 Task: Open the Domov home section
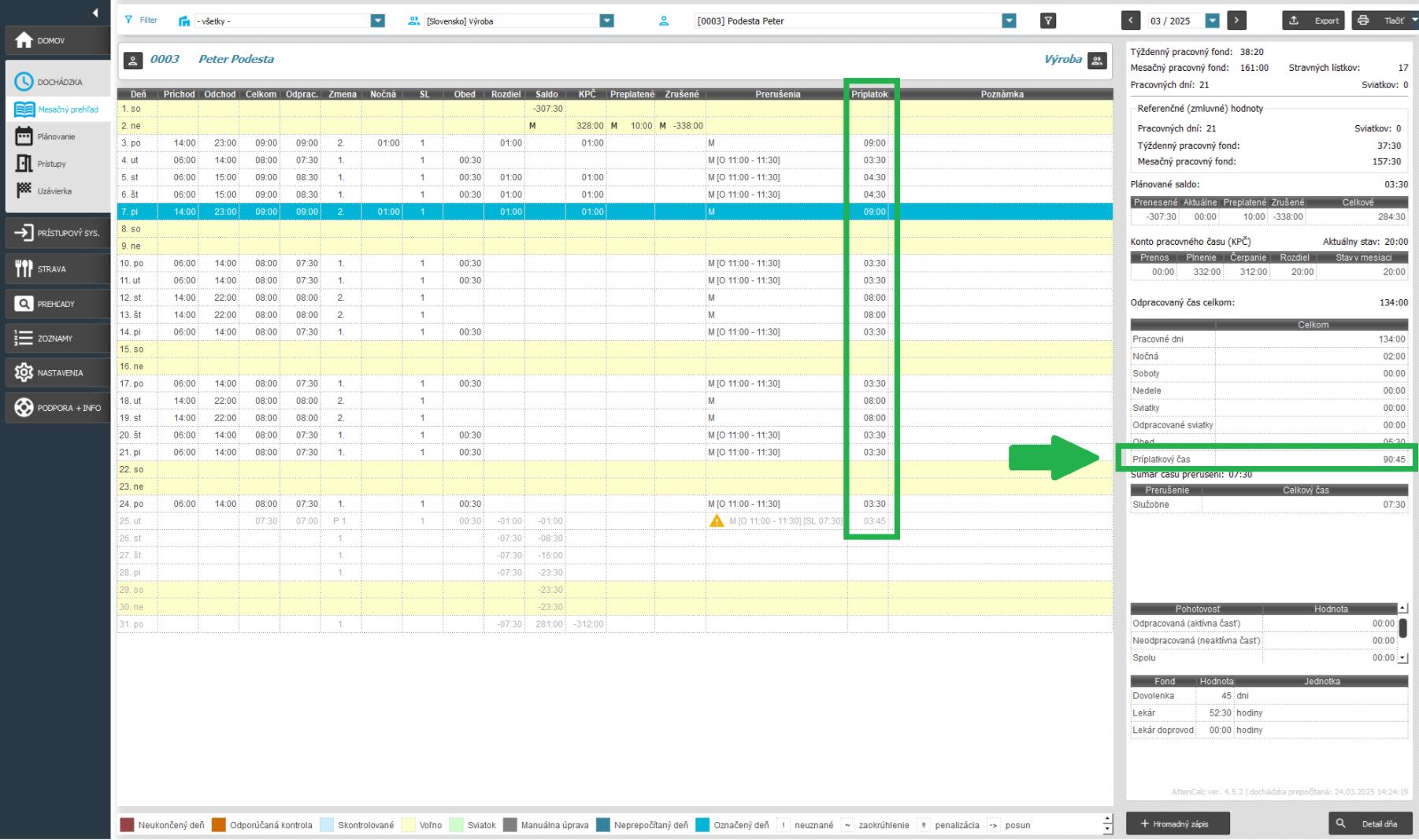55,40
